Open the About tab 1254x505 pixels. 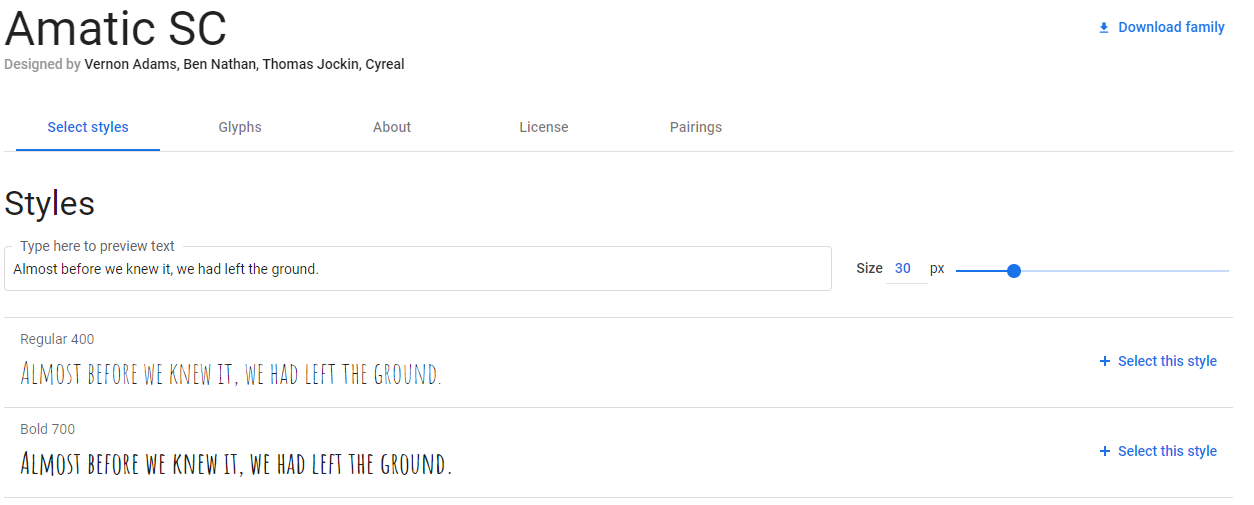392,127
